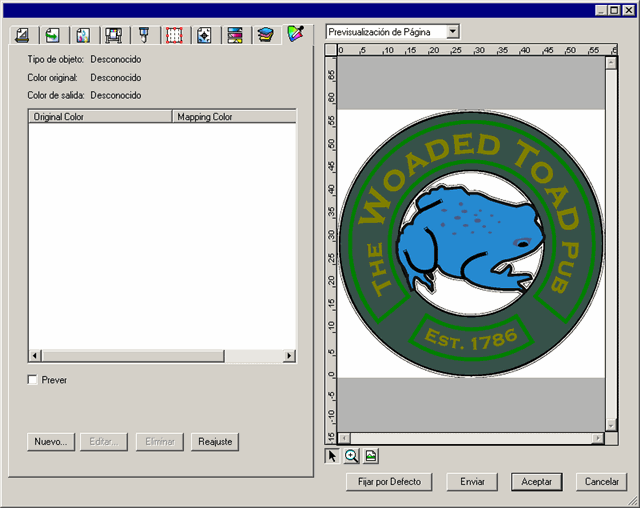Click preview vertical scroll down arrow
This screenshot has width=640, height=508.
[x=611, y=425]
